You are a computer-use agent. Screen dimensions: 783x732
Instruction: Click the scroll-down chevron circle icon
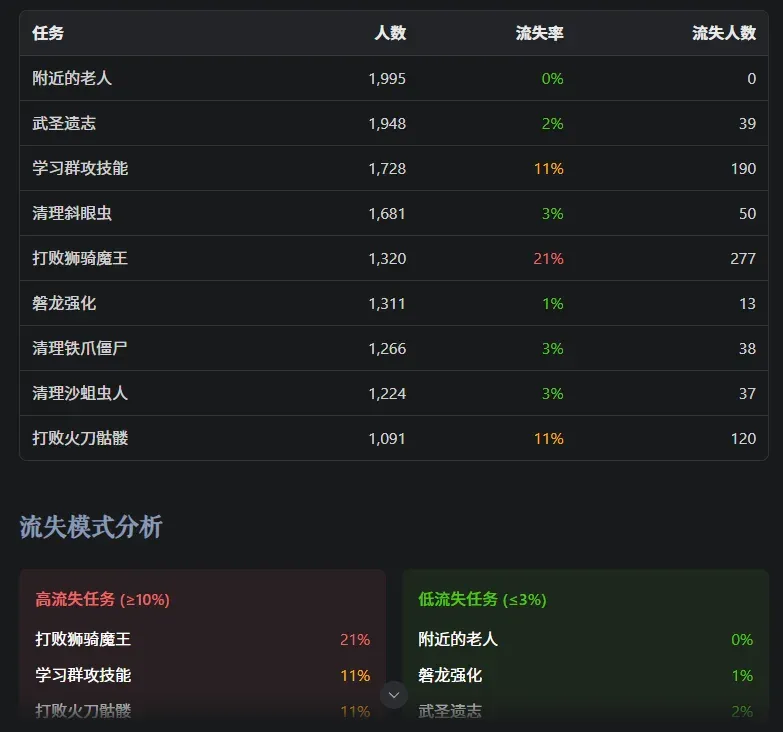393,695
